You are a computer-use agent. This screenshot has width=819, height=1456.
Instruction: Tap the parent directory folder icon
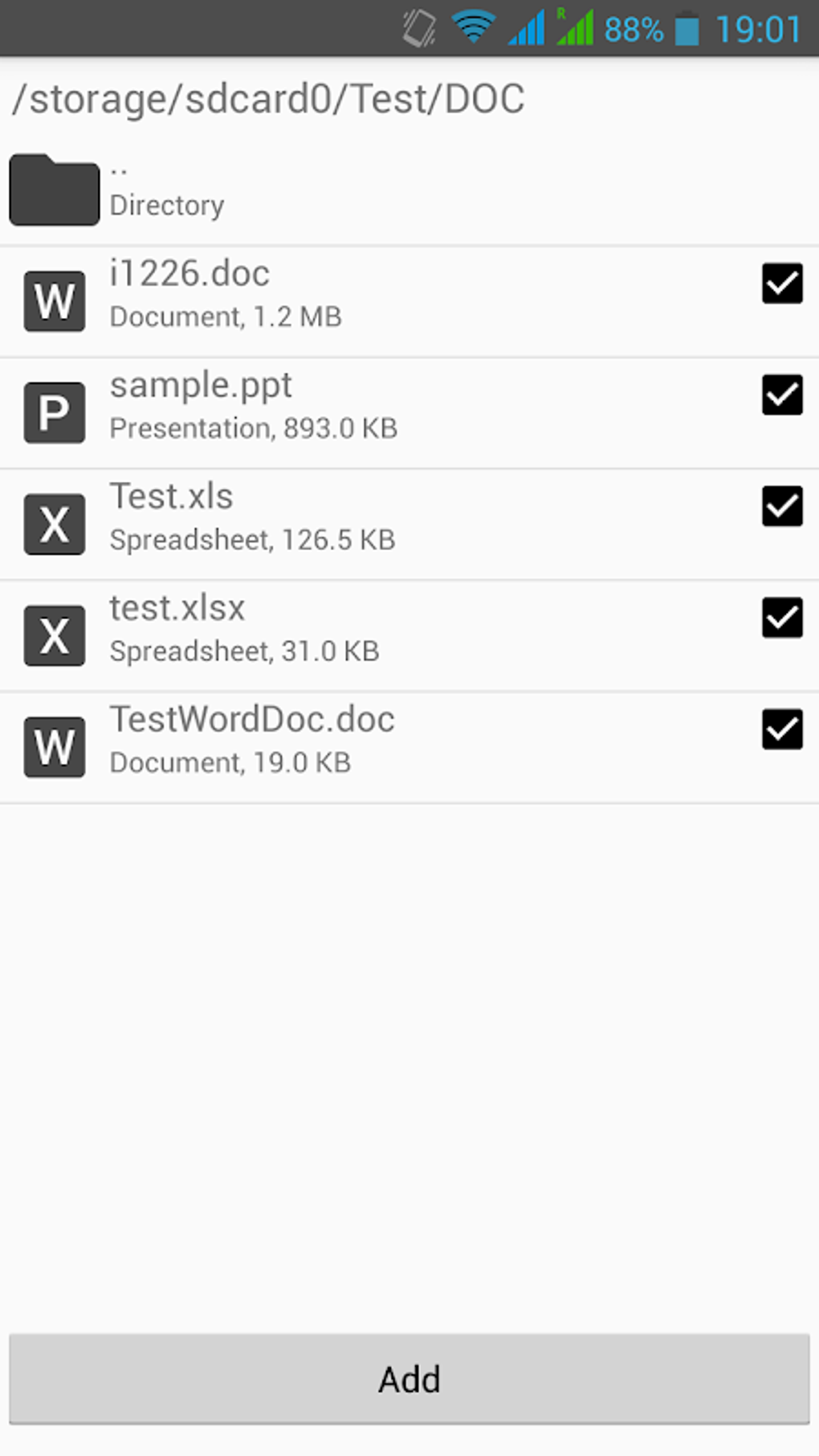pos(54,190)
